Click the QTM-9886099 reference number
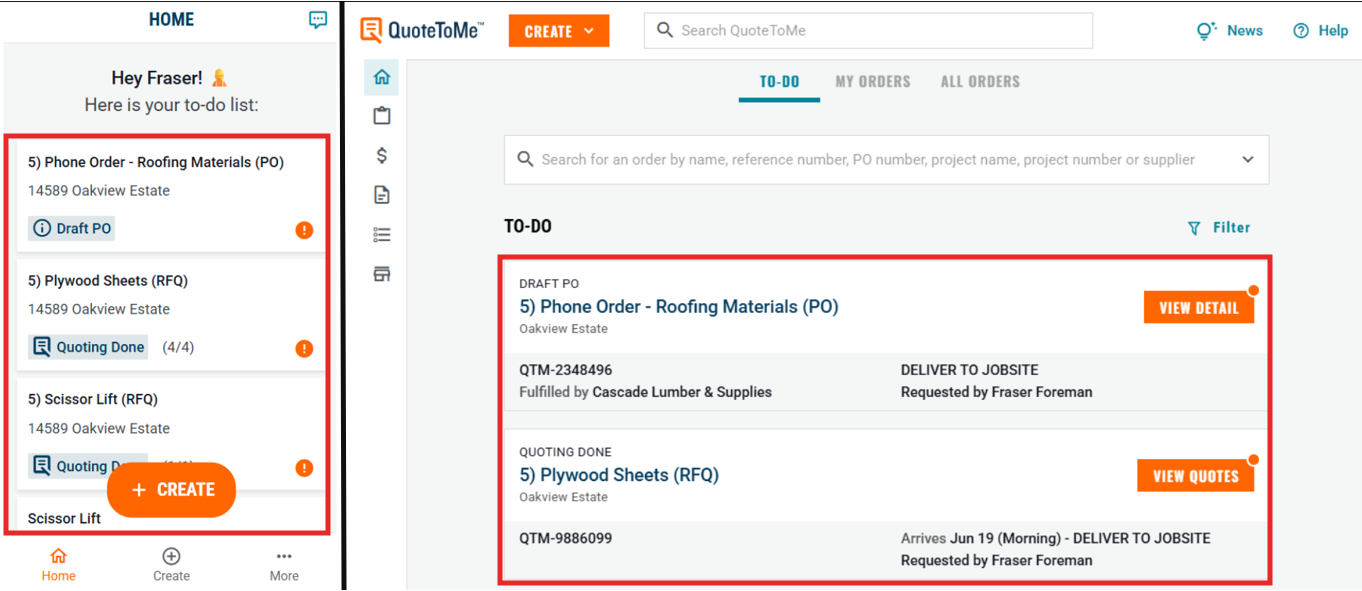This screenshot has height=591, width=1362. pyautogui.click(x=566, y=538)
